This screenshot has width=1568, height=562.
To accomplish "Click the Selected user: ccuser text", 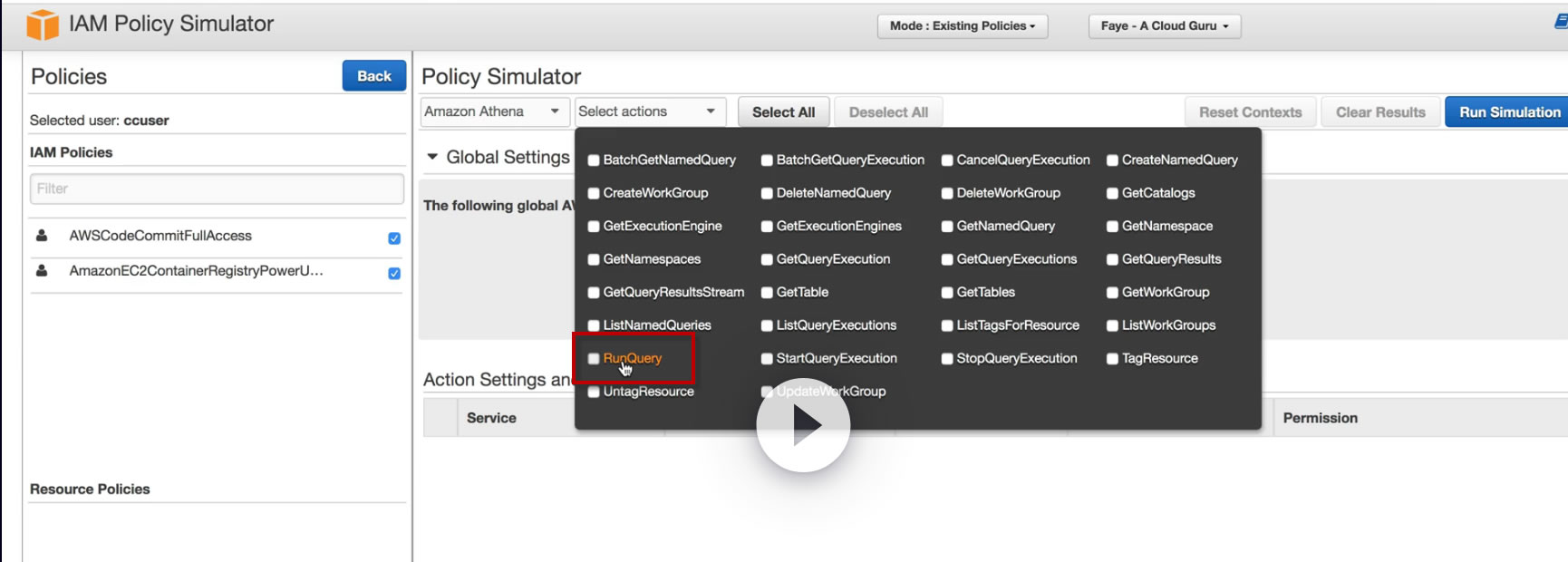I will tap(99, 121).
